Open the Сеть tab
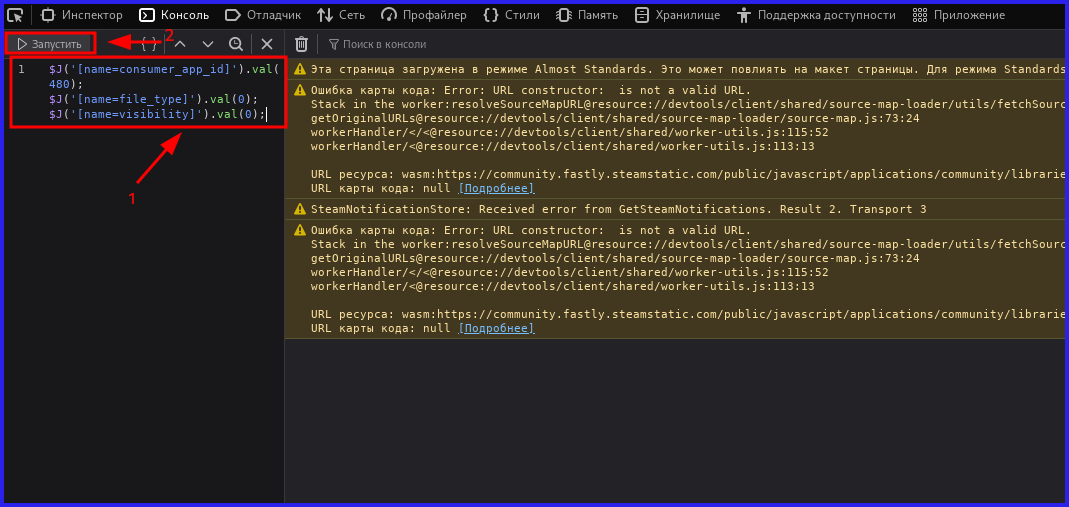Viewport: 1069px width, 507px height. [341, 15]
